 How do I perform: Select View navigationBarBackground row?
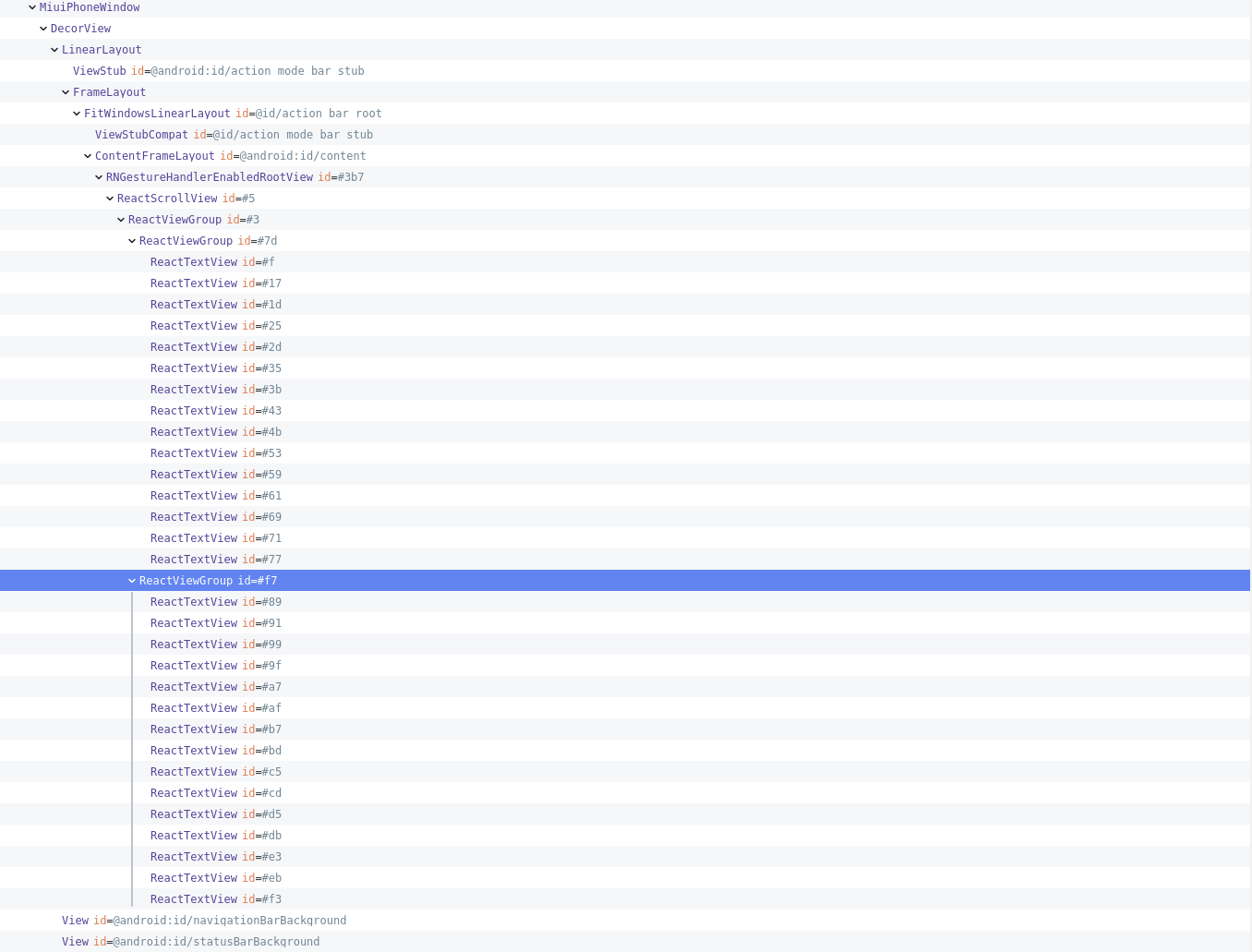625,921
